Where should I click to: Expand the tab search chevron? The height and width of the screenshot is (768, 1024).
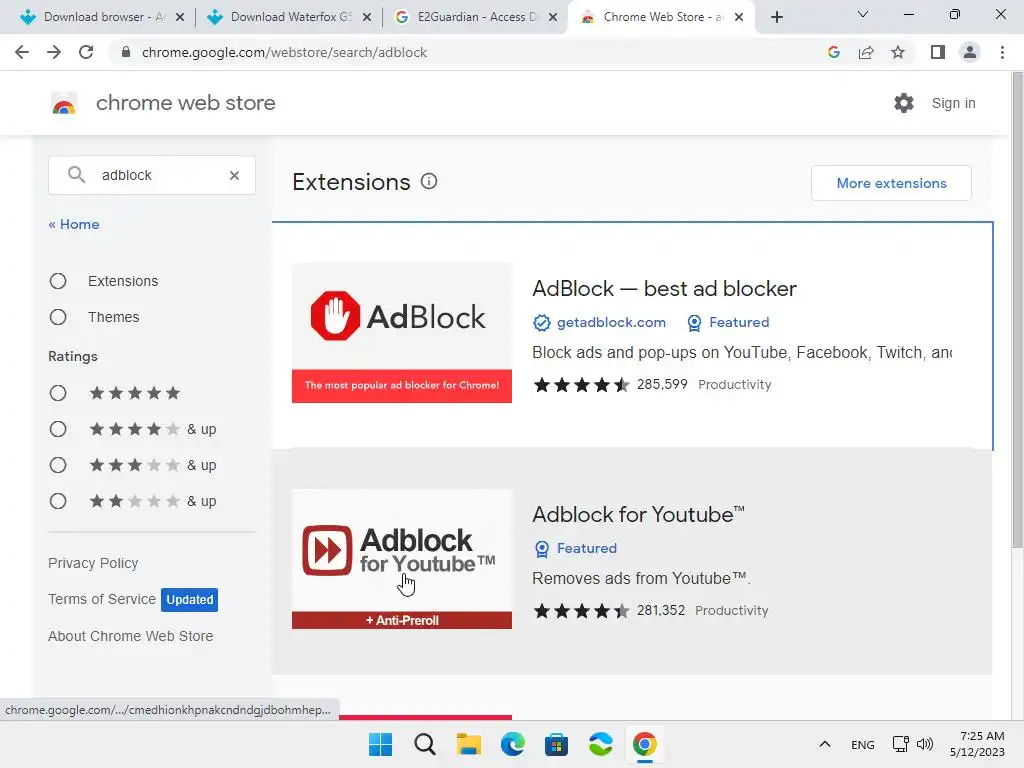pyautogui.click(x=863, y=14)
